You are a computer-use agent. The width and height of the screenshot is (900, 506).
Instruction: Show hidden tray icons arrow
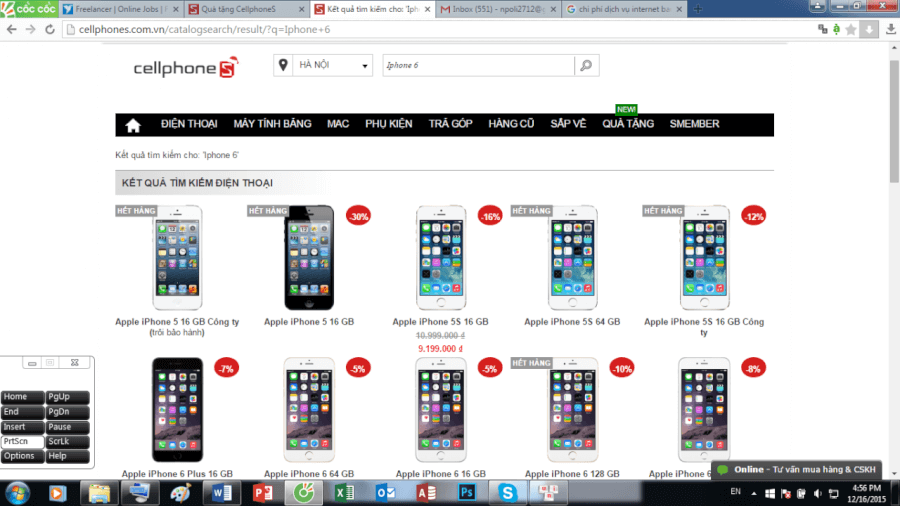754,494
